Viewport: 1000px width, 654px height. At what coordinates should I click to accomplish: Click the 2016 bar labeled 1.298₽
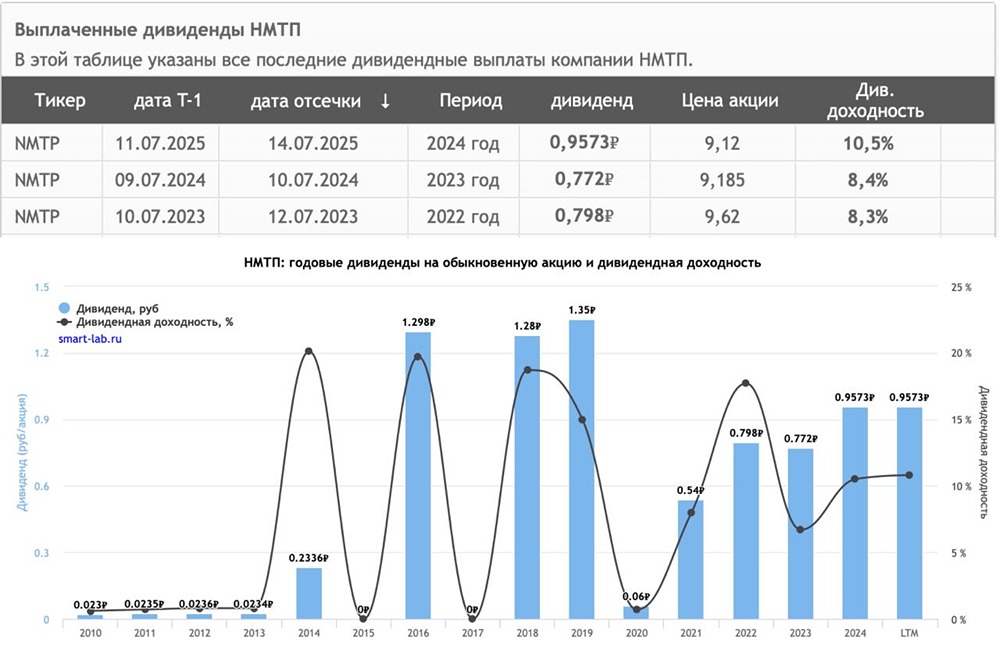pyautogui.click(x=418, y=475)
